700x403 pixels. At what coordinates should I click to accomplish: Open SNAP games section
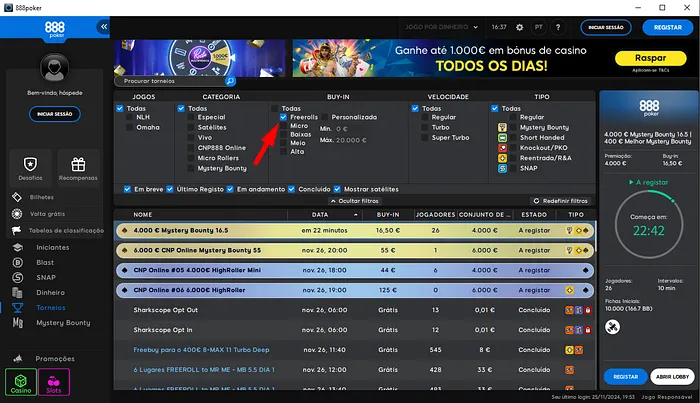point(46,278)
